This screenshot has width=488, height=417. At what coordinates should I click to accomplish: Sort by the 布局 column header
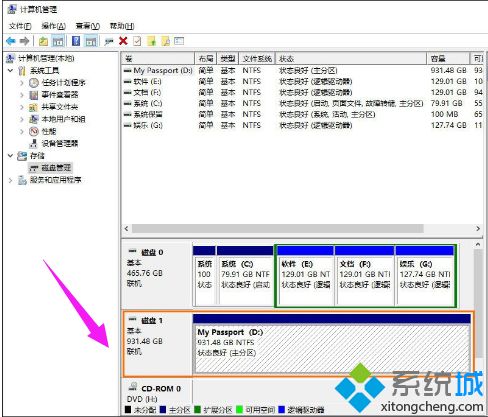pos(206,59)
